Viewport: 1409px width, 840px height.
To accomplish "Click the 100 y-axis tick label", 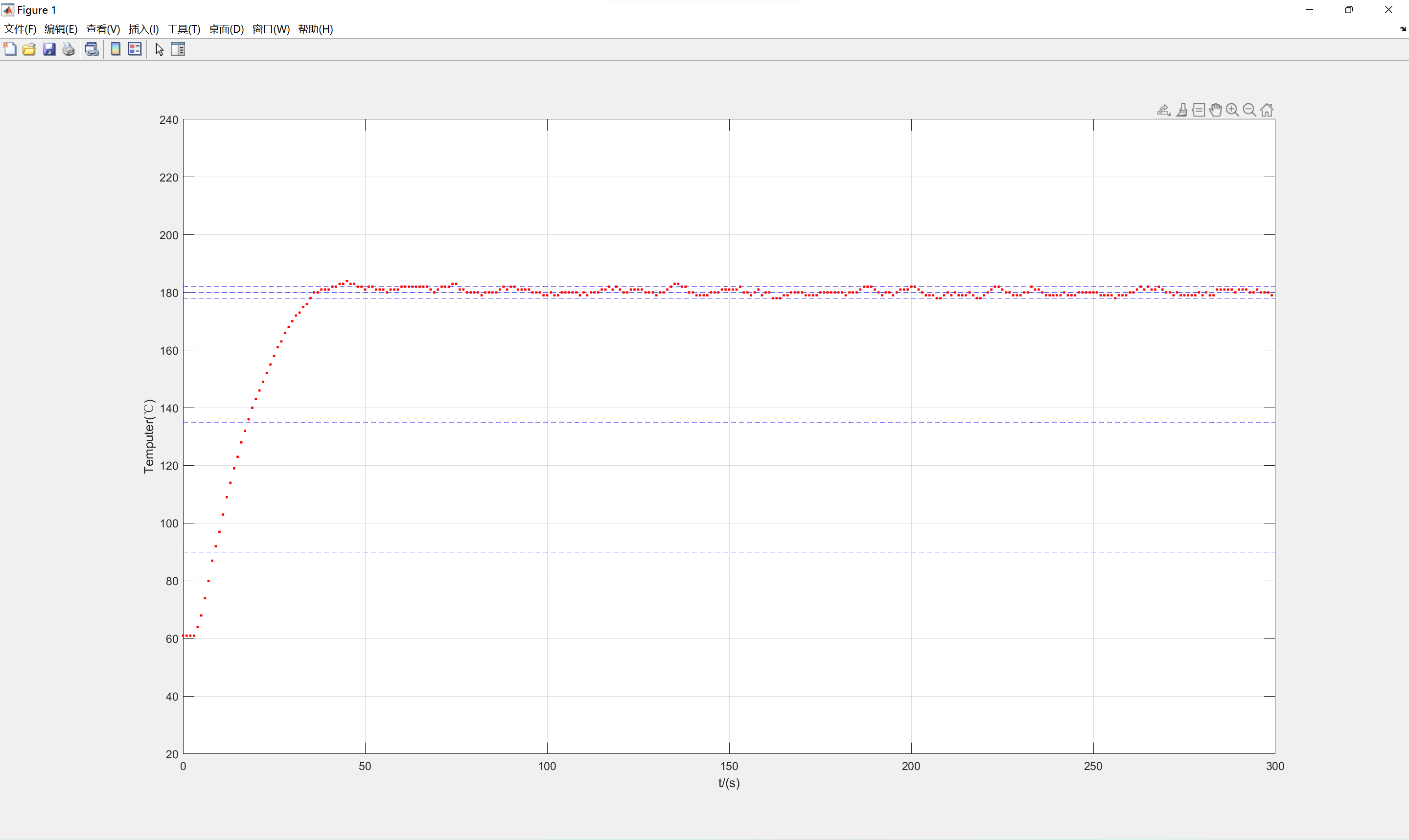I will [169, 523].
